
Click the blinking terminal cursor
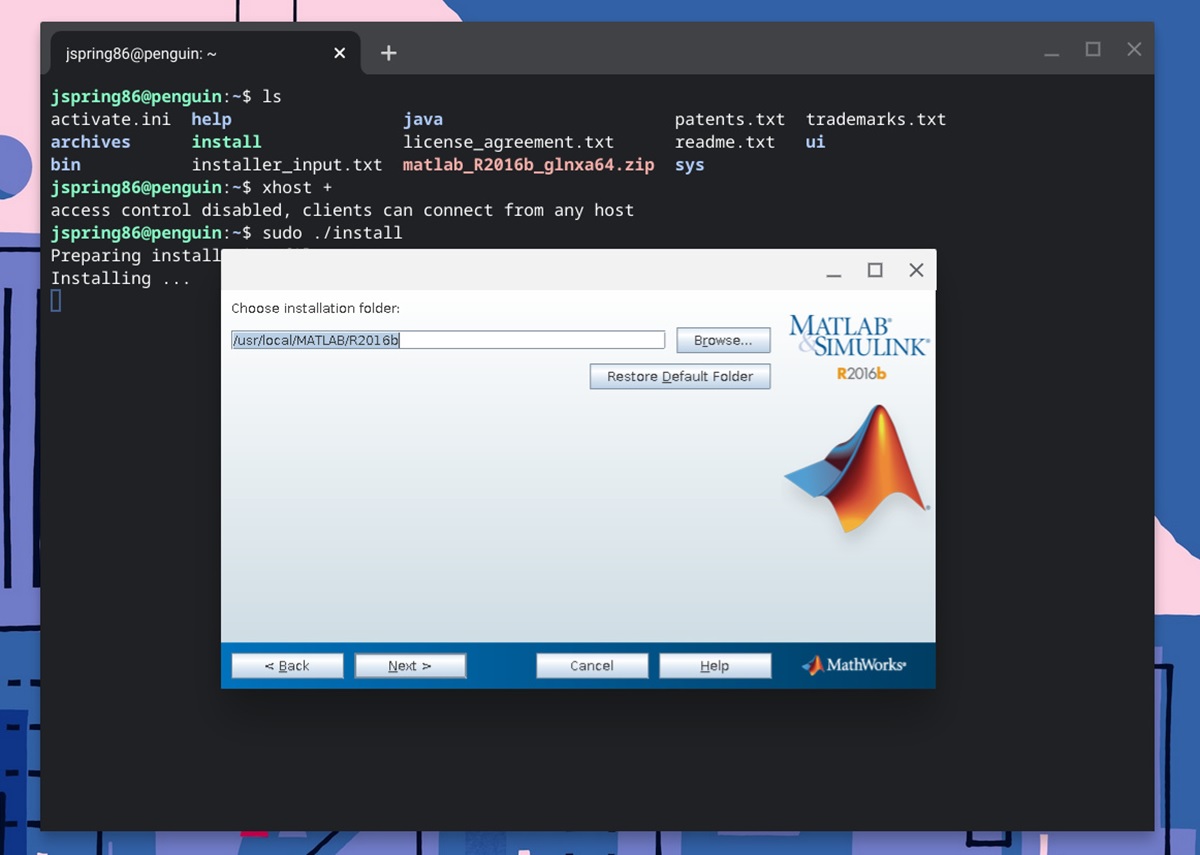click(55, 300)
